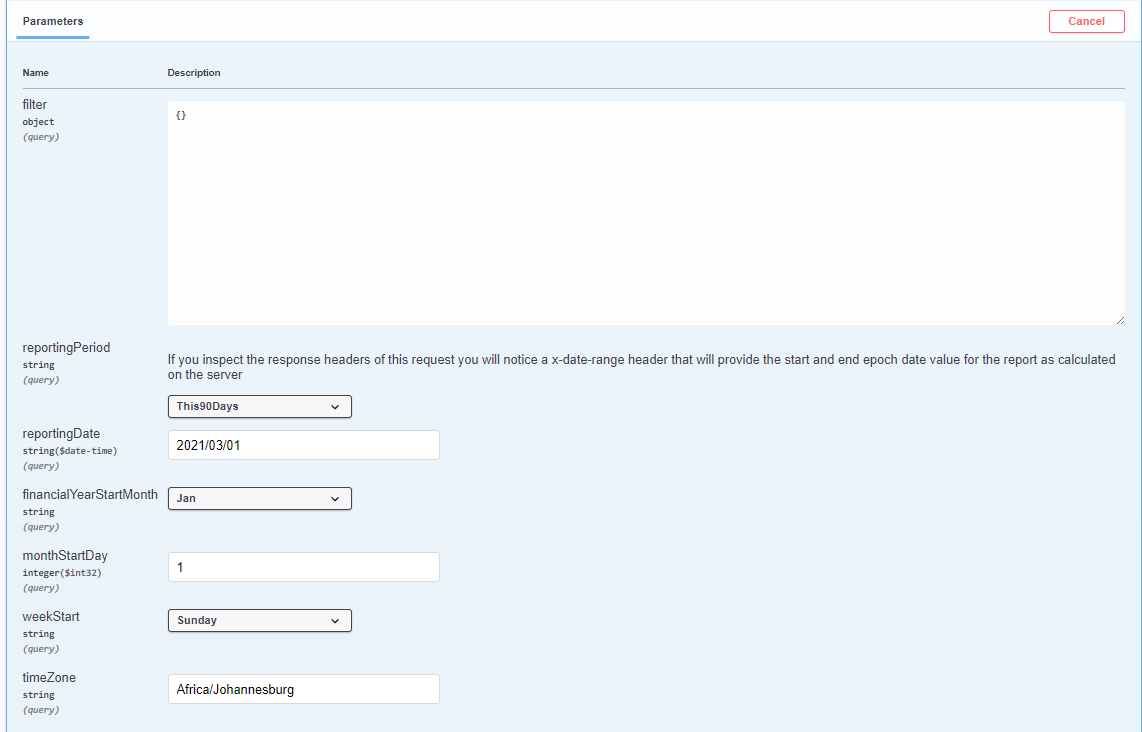Grab the filter text area resize handle

[x=1119, y=319]
